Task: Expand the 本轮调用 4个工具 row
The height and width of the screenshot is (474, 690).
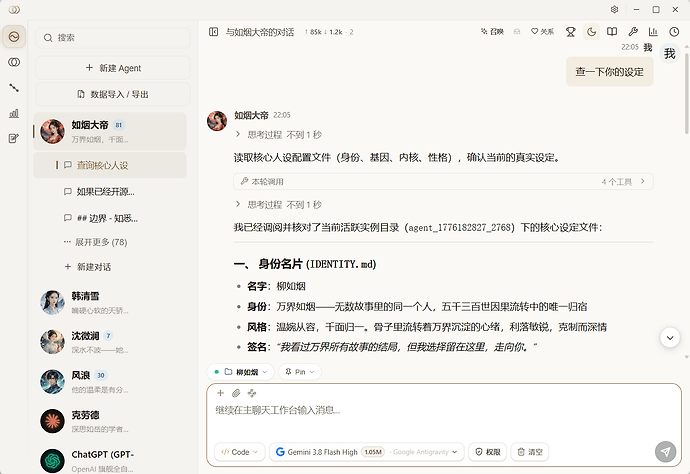Action: click(443, 181)
